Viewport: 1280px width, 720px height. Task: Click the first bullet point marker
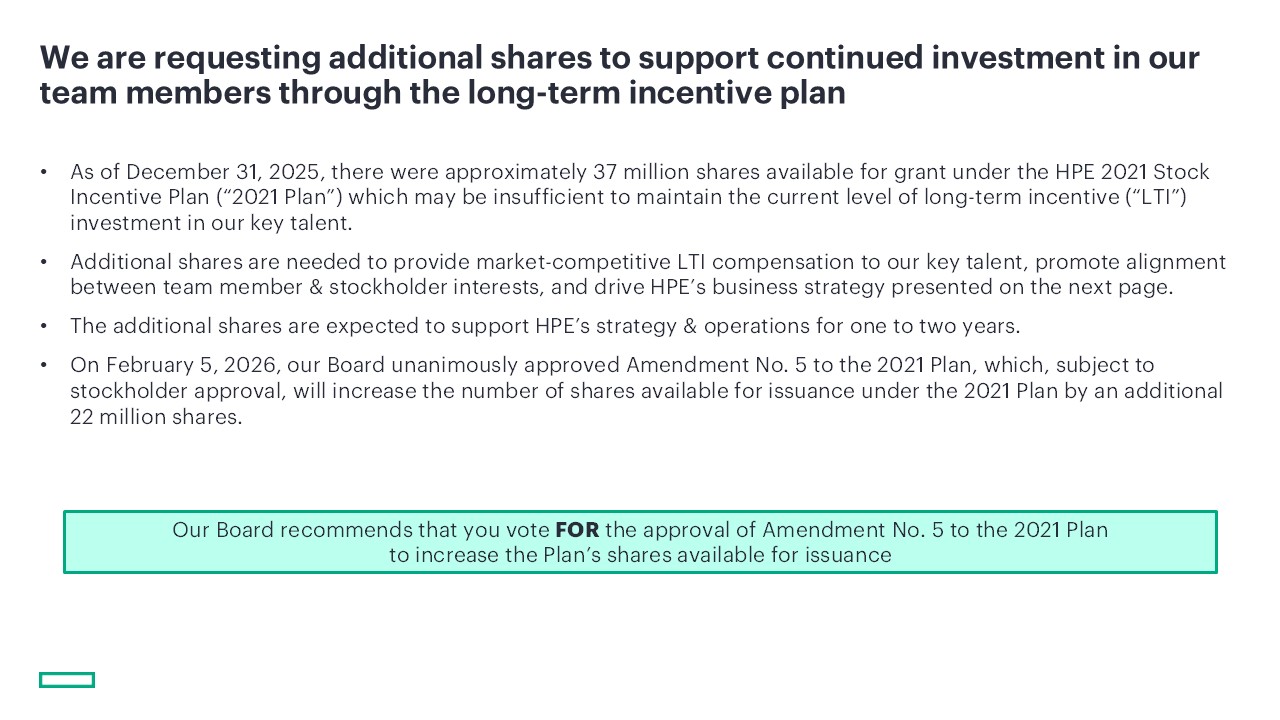45,173
